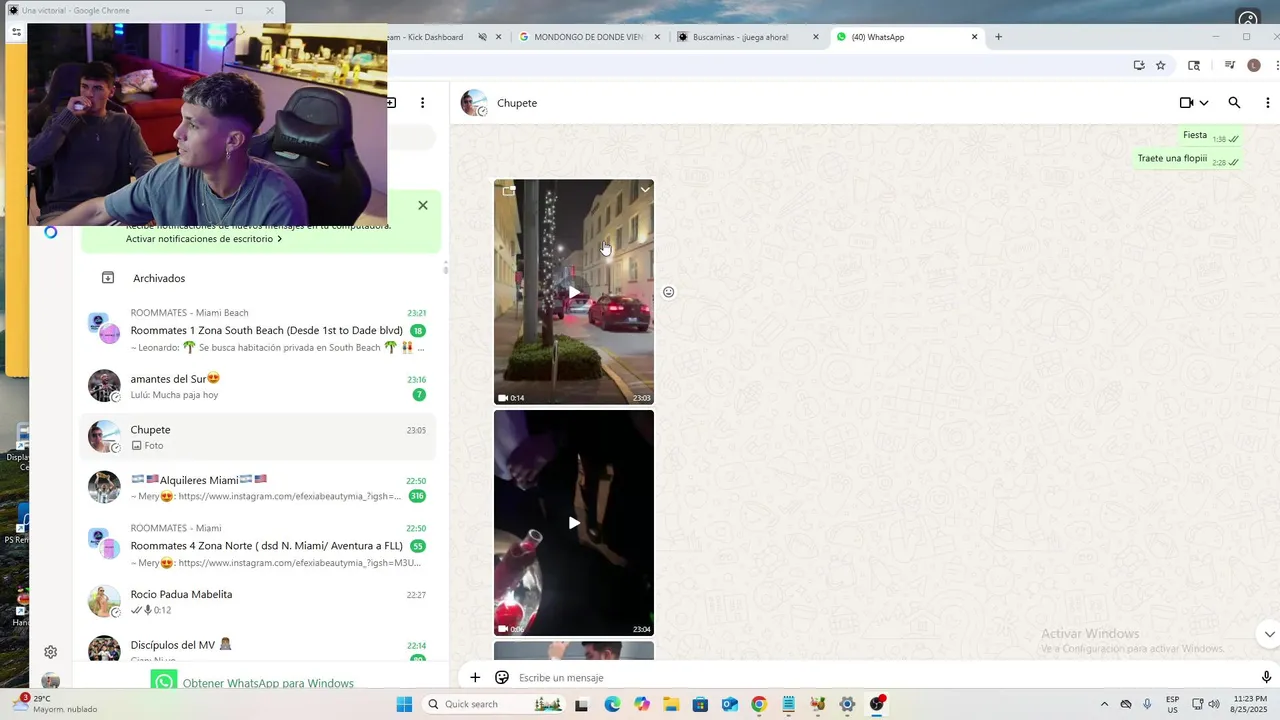
Task: Open the chat list three-dot menu
Action: (x=423, y=103)
